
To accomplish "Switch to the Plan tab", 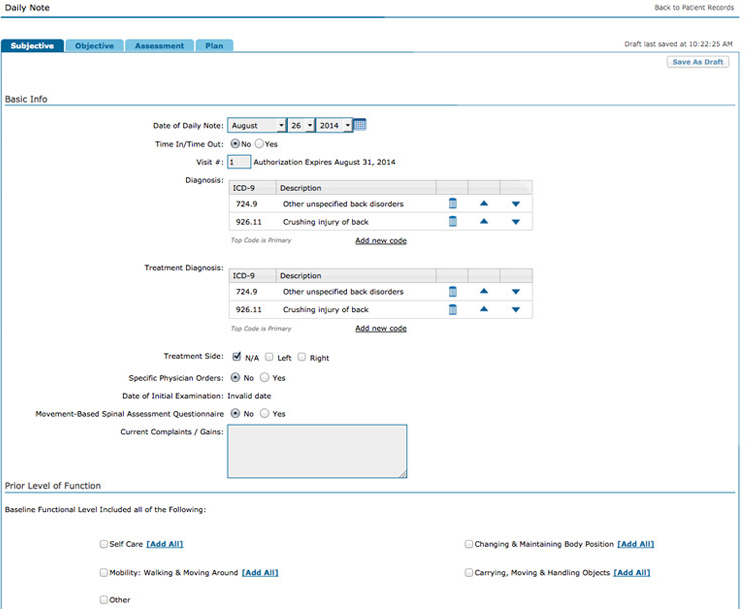I will click(214, 46).
